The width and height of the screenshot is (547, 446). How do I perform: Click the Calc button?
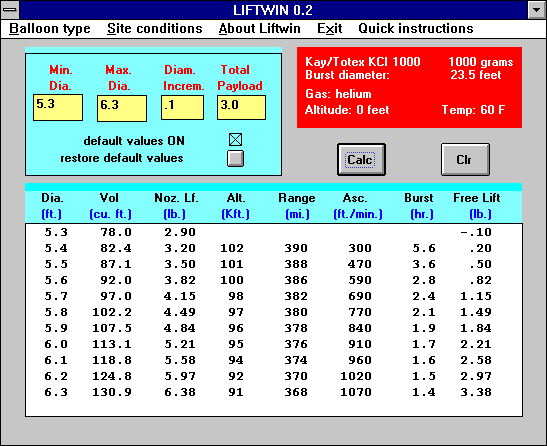pos(361,159)
